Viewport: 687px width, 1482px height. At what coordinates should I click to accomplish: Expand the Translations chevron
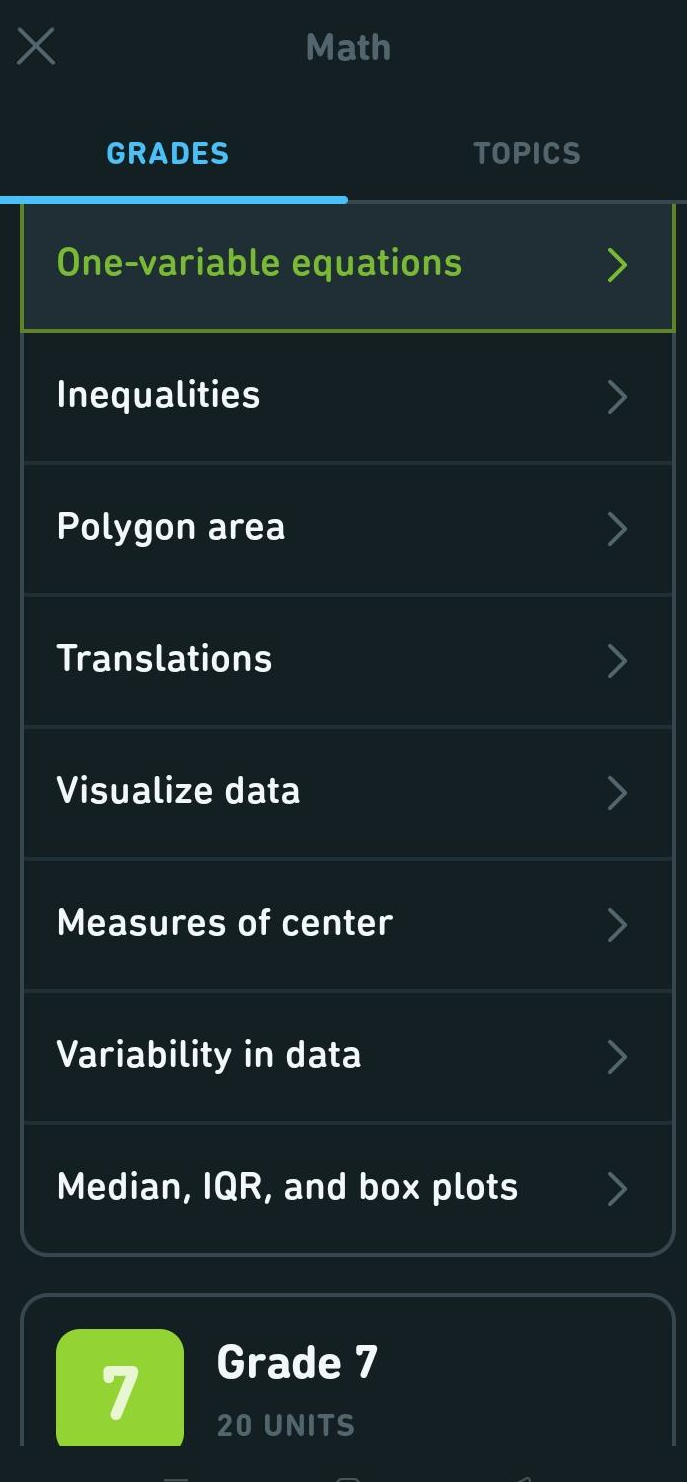618,661
